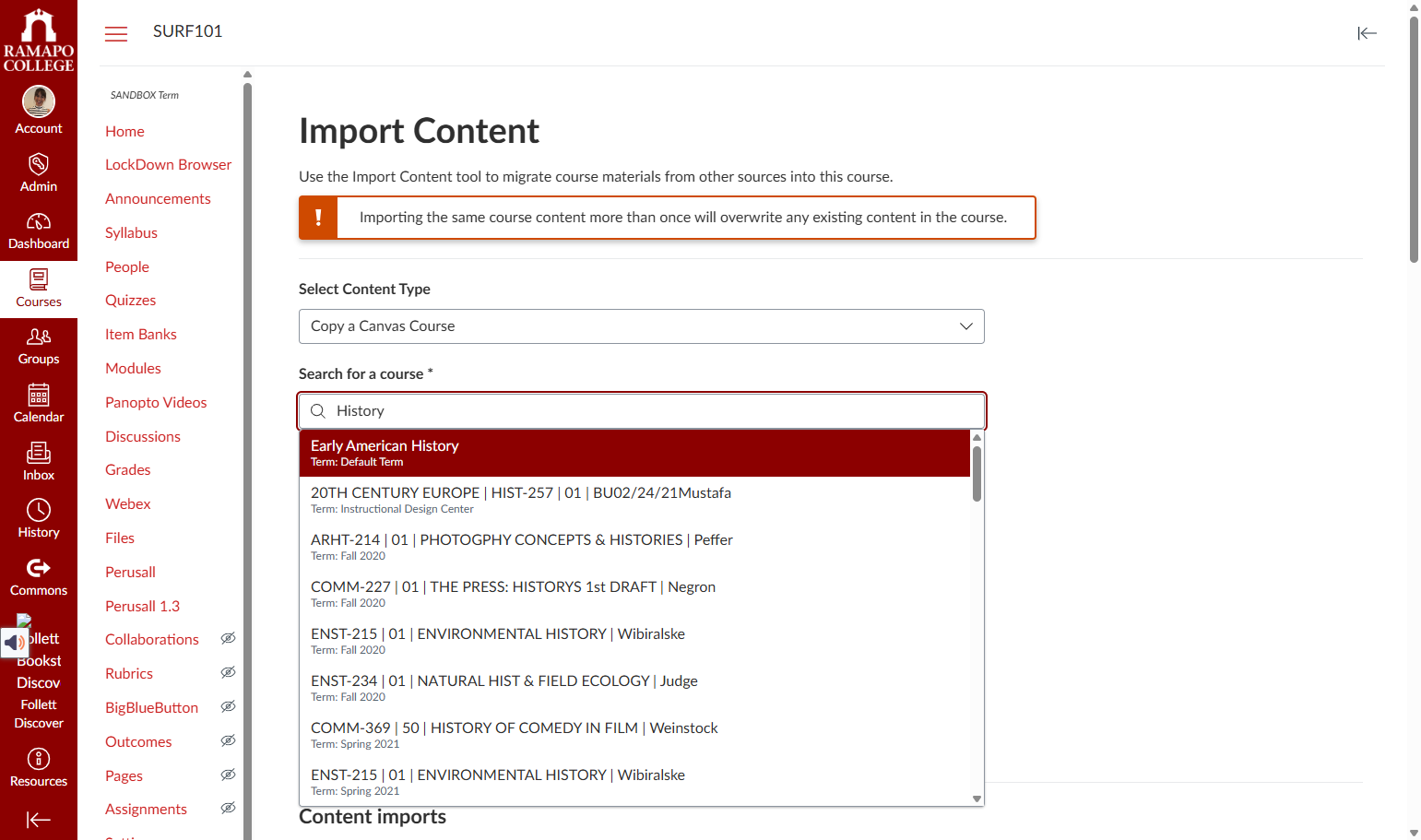Image resolution: width=1421 pixels, height=840 pixels.
Task: Open Modules in course navigation
Action: (133, 369)
